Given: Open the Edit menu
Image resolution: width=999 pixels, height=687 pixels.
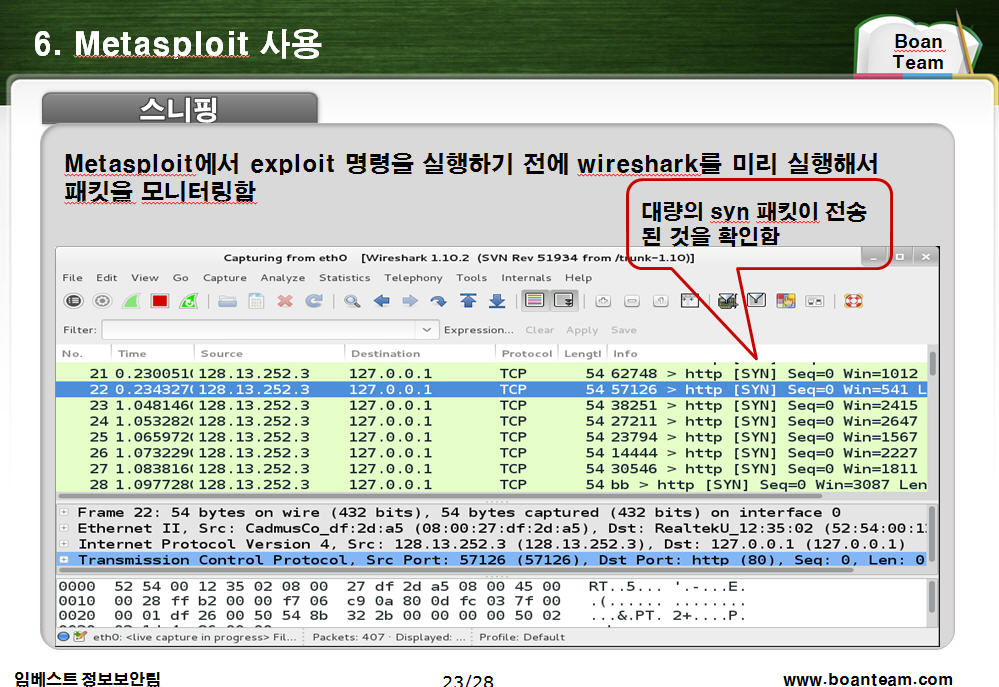Looking at the screenshot, I should pyautogui.click(x=106, y=278).
